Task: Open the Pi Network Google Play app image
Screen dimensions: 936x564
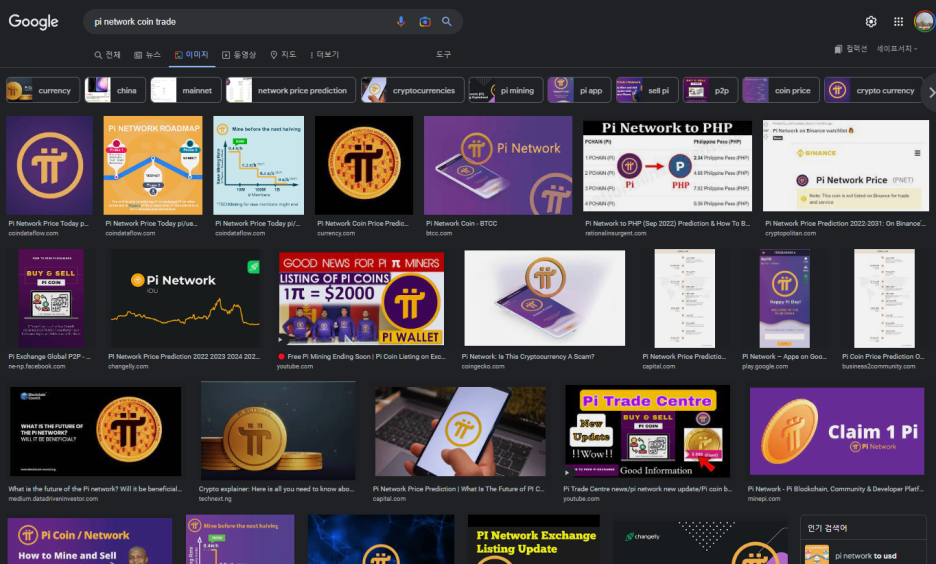Action: pyautogui.click(x=784, y=298)
